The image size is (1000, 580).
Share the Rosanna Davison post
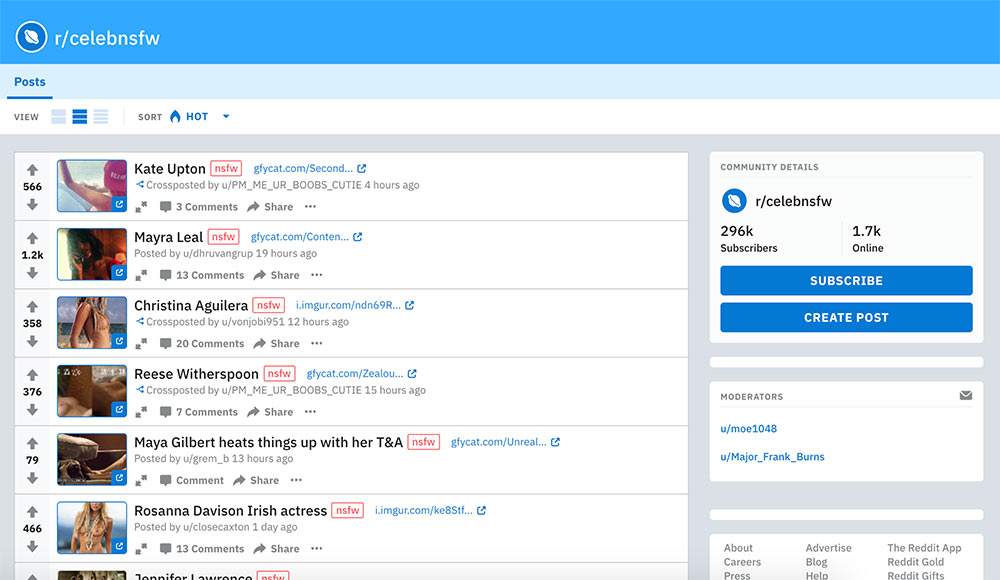pos(277,548)
